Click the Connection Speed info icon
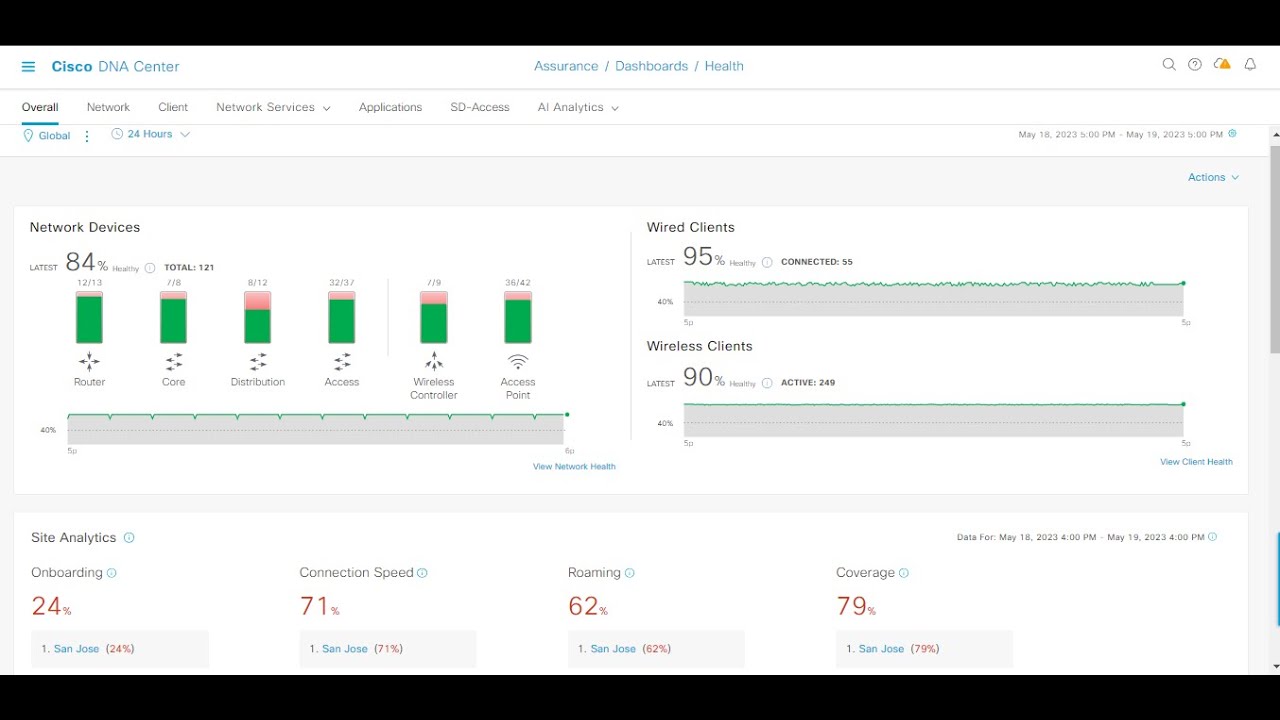 [x=422, y=573]
